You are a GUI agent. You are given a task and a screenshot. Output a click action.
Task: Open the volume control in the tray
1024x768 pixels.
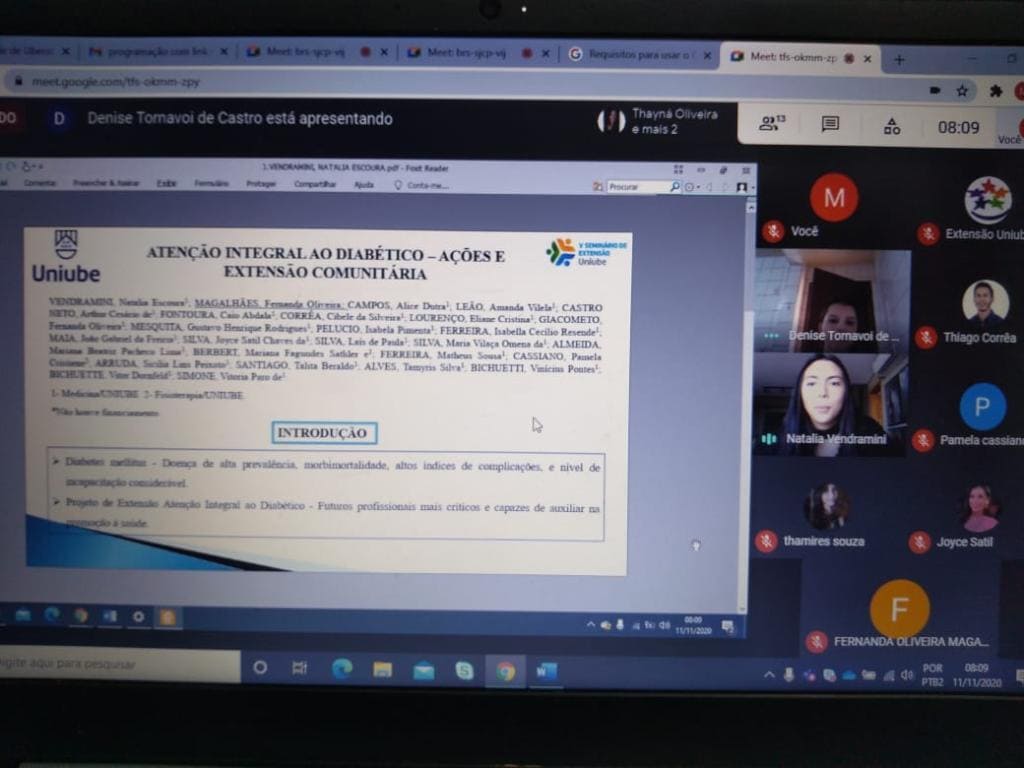click(906, 675)
